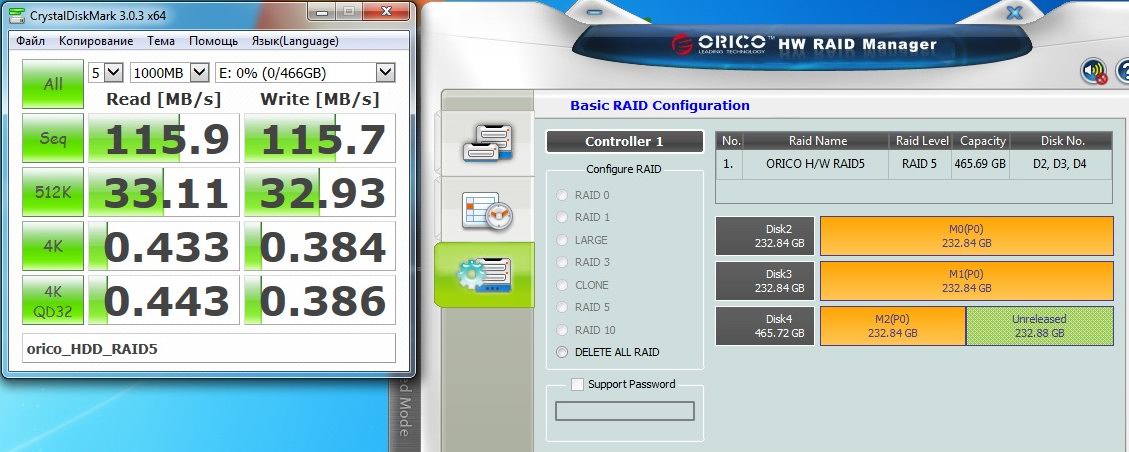
Task: Choose the RAID 5 radio option
Action: 562,307
